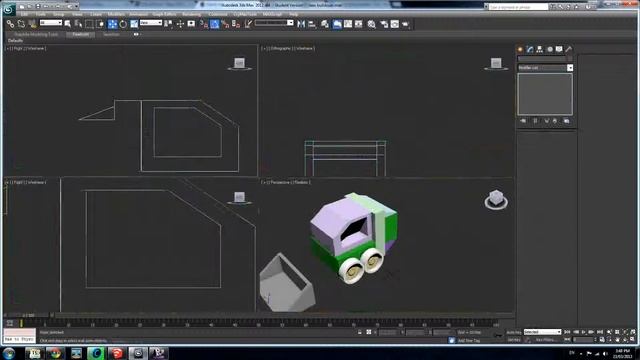Open the Layer Manager
The height and width of the screenshot is (360, 640).
click(325, 24)
